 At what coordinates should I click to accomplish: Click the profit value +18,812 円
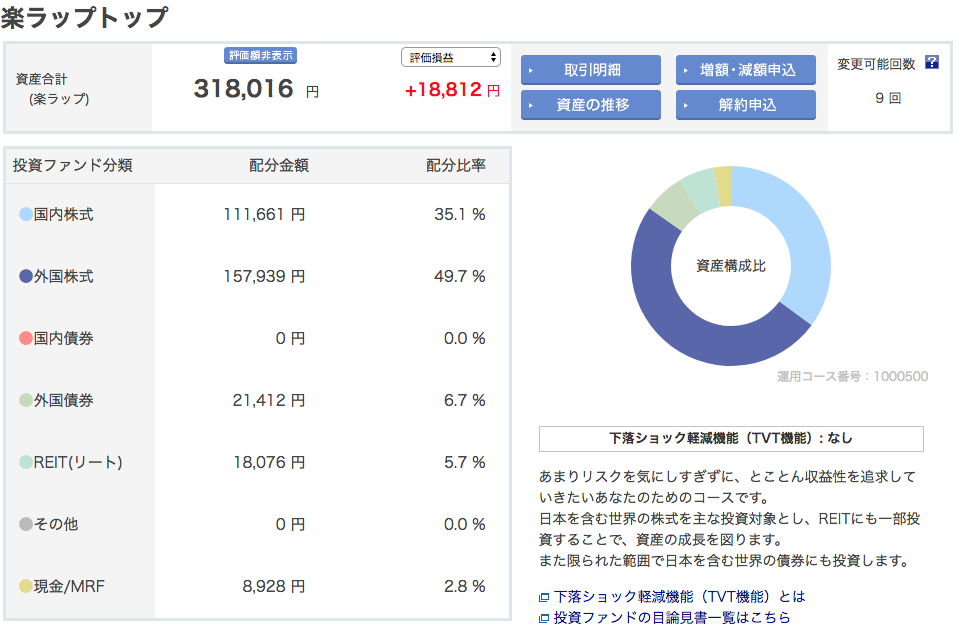[x=452, y=90]
